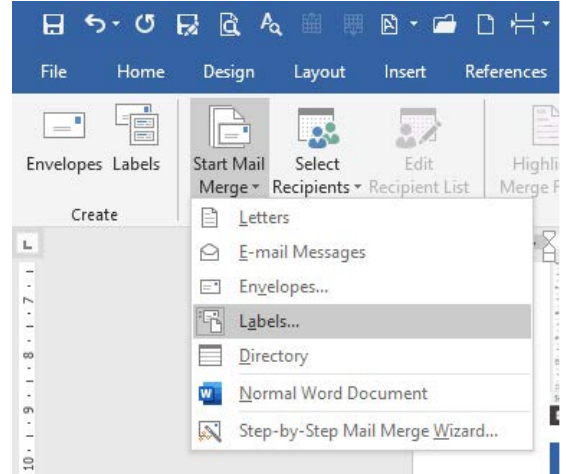Click the Save icon in quick access toolbar
566x474 pixels.
(53, 25)
